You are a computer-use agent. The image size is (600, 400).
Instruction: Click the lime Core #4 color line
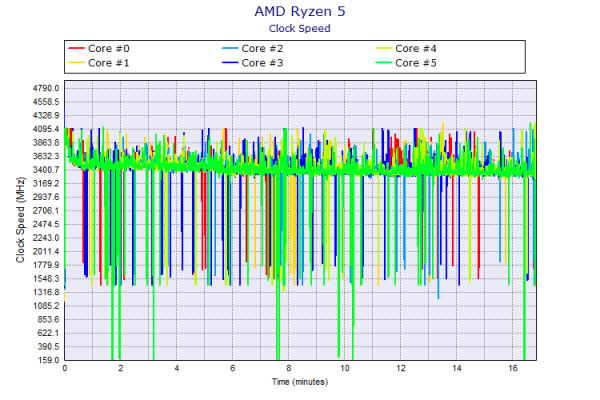[x=384, y=49]
